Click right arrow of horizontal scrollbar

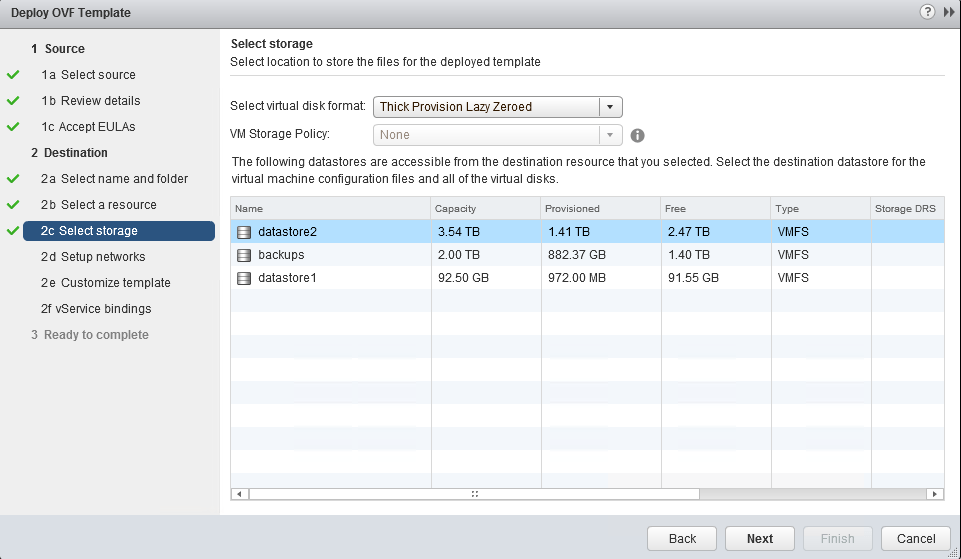935,494
